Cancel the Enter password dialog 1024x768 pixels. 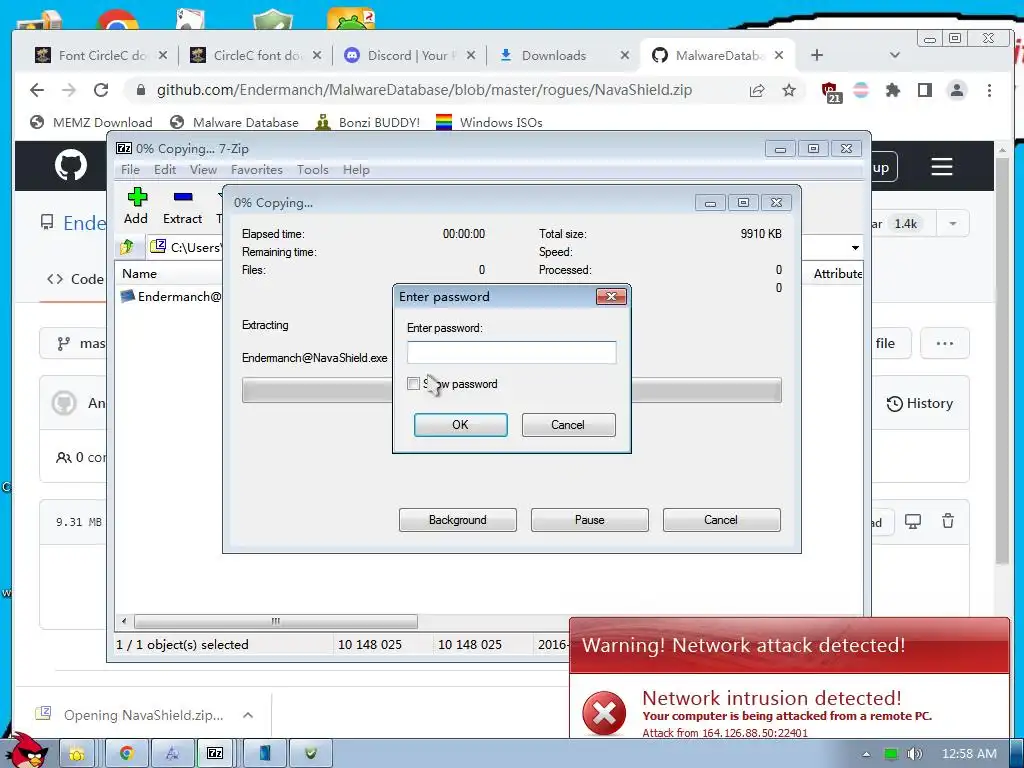click(x=568, y=424)
